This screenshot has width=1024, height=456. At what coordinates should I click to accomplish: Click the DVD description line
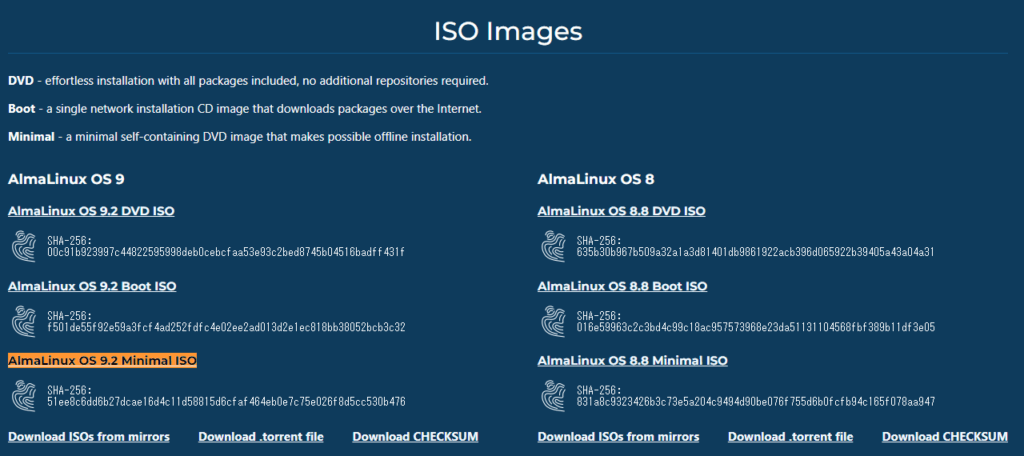tap(248, 82)
